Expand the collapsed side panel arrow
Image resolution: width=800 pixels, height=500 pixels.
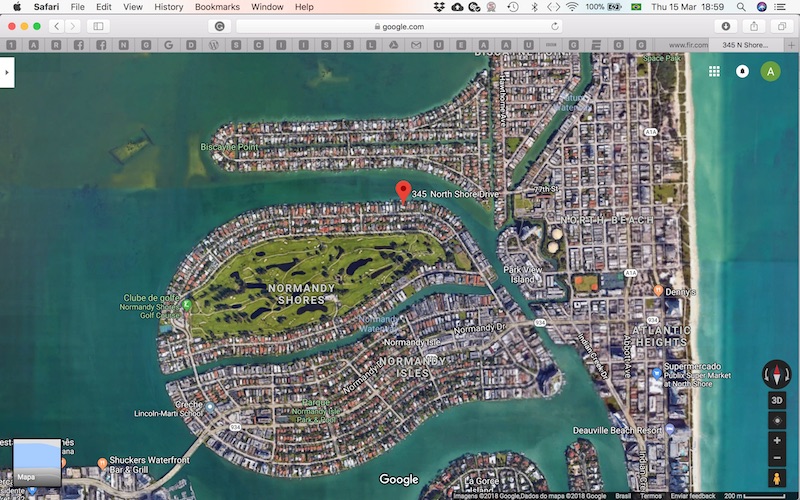[x=7, y=72]
